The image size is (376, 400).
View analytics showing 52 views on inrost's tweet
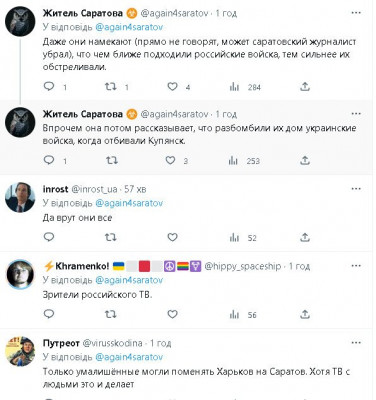(x=243, y=238)
